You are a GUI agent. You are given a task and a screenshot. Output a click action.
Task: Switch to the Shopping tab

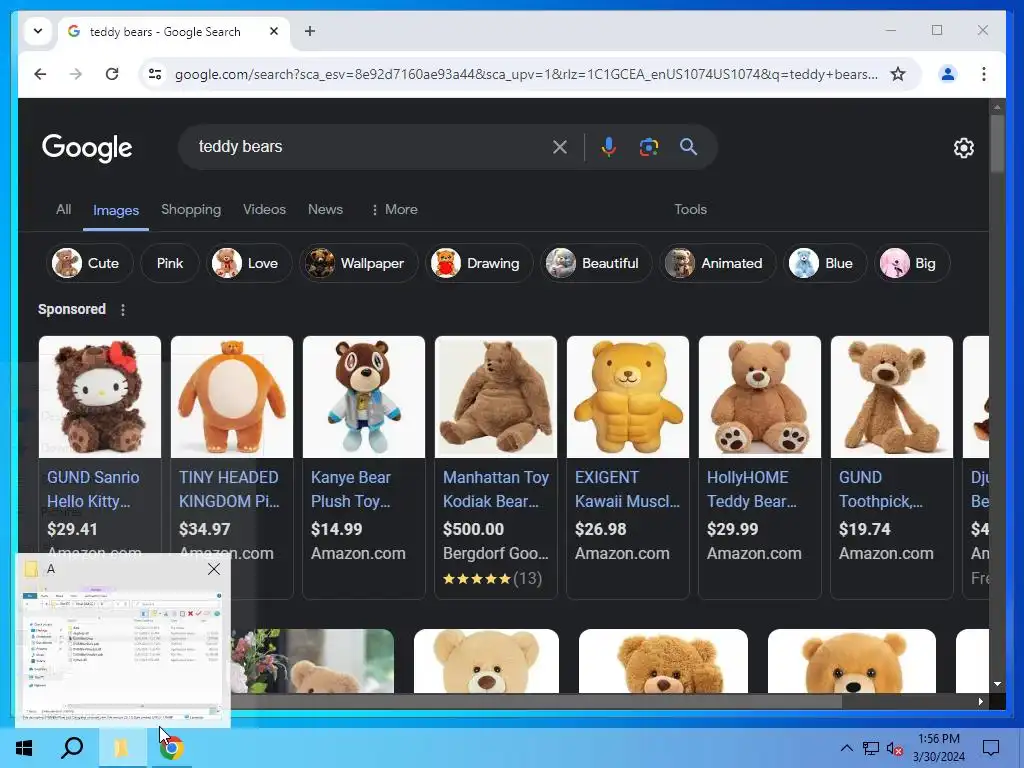pos(191,210)
